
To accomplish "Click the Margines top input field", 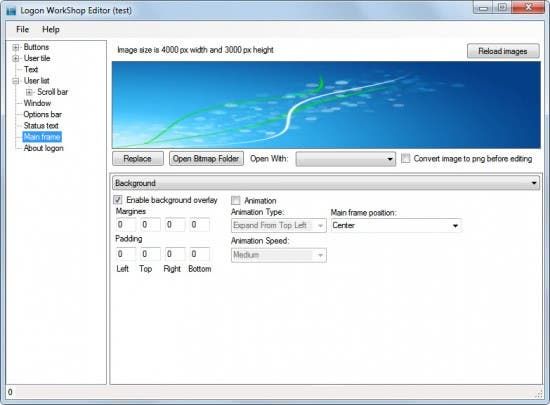I will 150,224.
